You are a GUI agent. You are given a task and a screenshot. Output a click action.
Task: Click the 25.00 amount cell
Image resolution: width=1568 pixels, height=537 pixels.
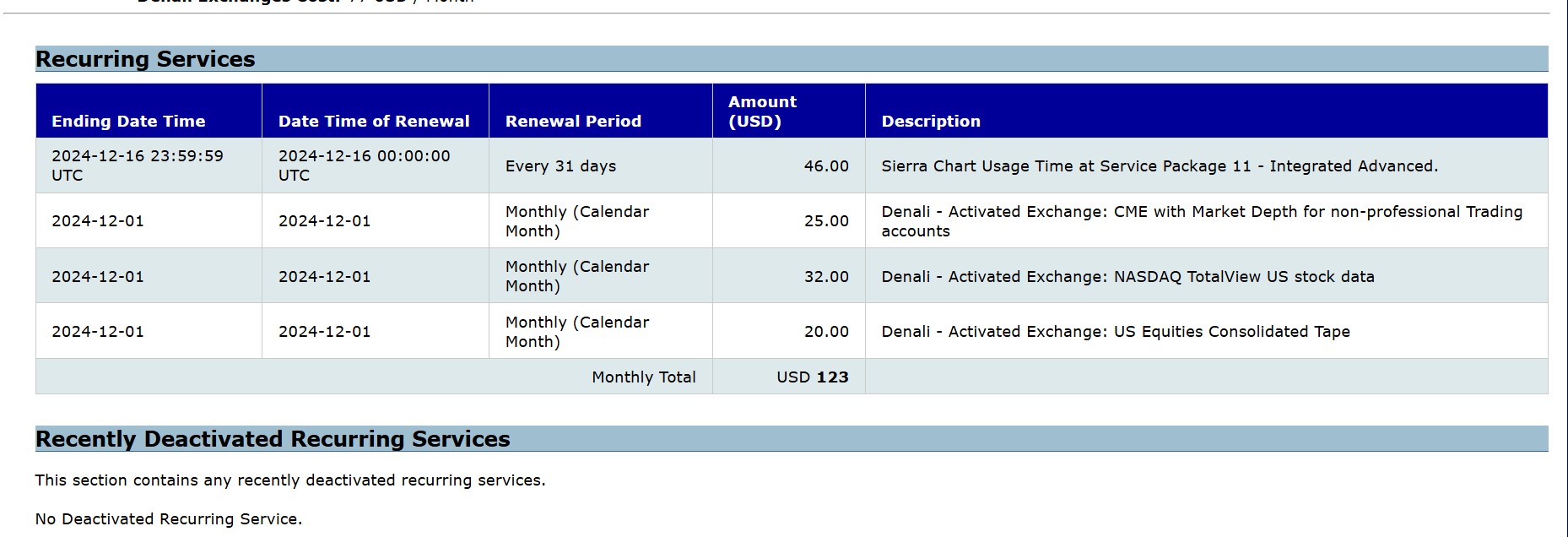(826, 221)
